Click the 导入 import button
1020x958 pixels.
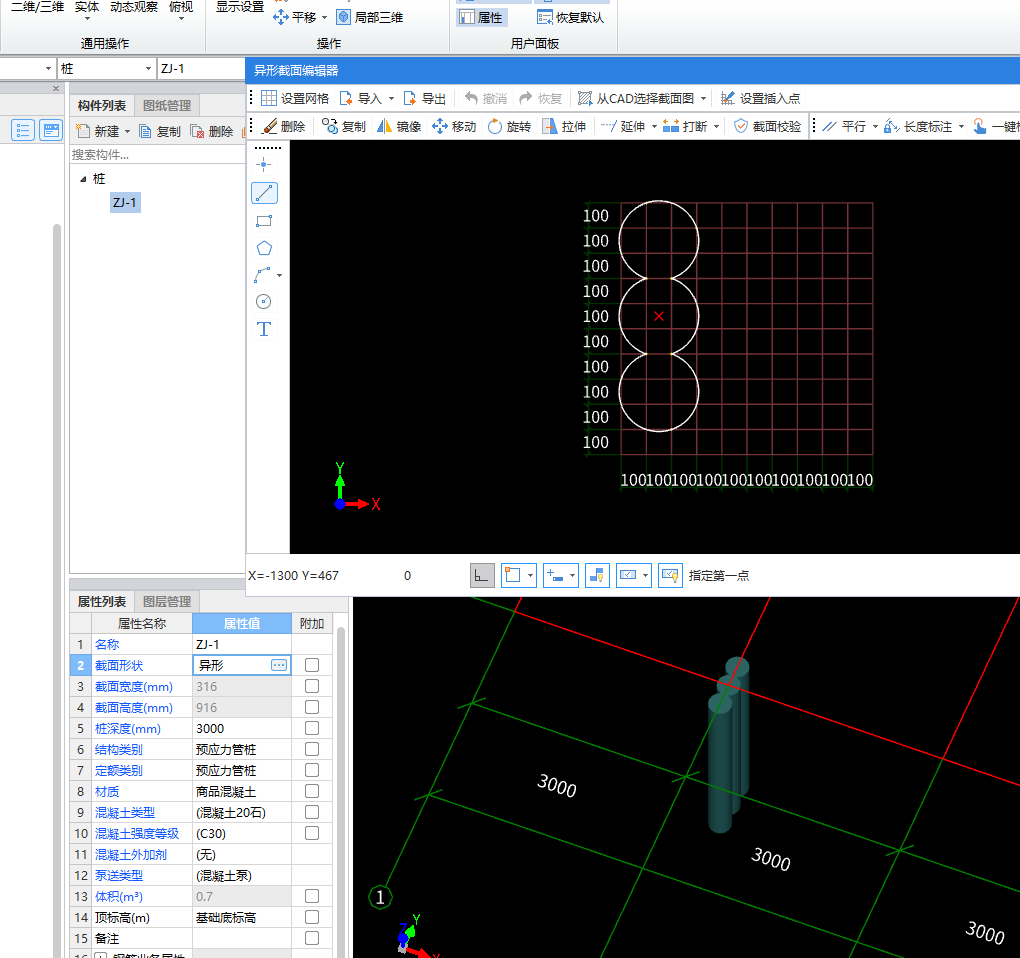tap(362, 98)
